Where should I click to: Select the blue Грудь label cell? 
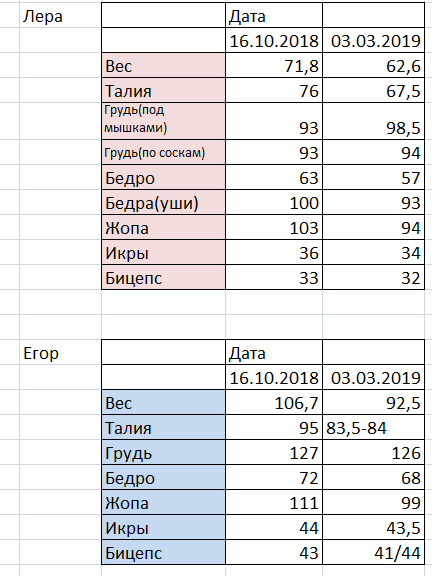pos(163,453)
